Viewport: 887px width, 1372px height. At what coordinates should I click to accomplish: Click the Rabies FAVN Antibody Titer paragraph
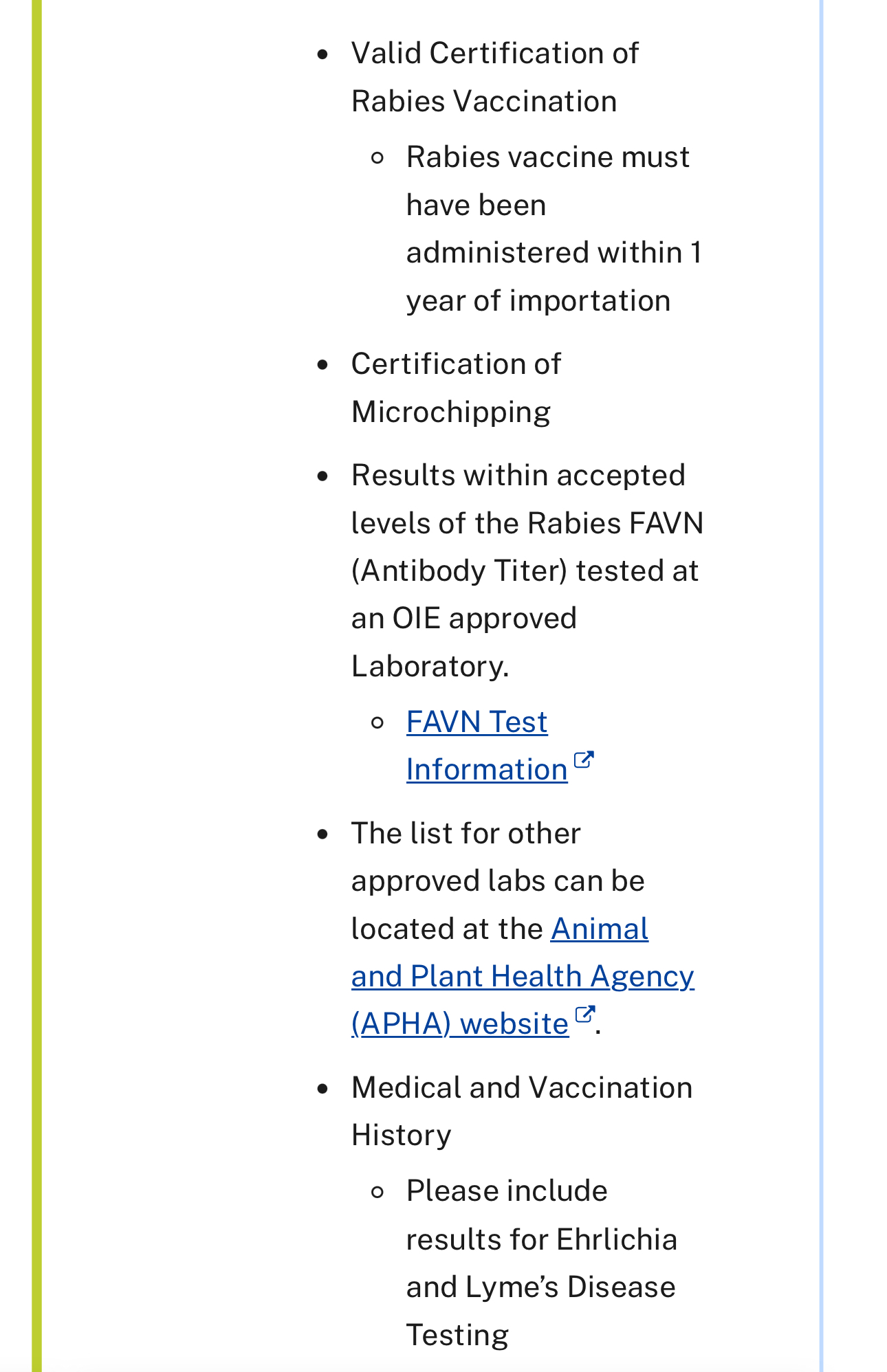coord(527,571)
